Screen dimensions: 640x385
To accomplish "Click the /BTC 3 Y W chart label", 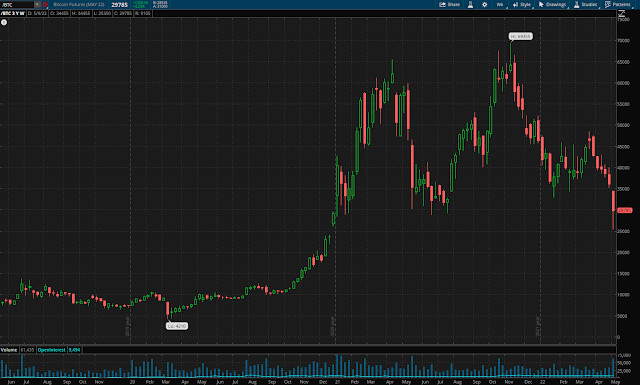I will [x=13, y=13].
